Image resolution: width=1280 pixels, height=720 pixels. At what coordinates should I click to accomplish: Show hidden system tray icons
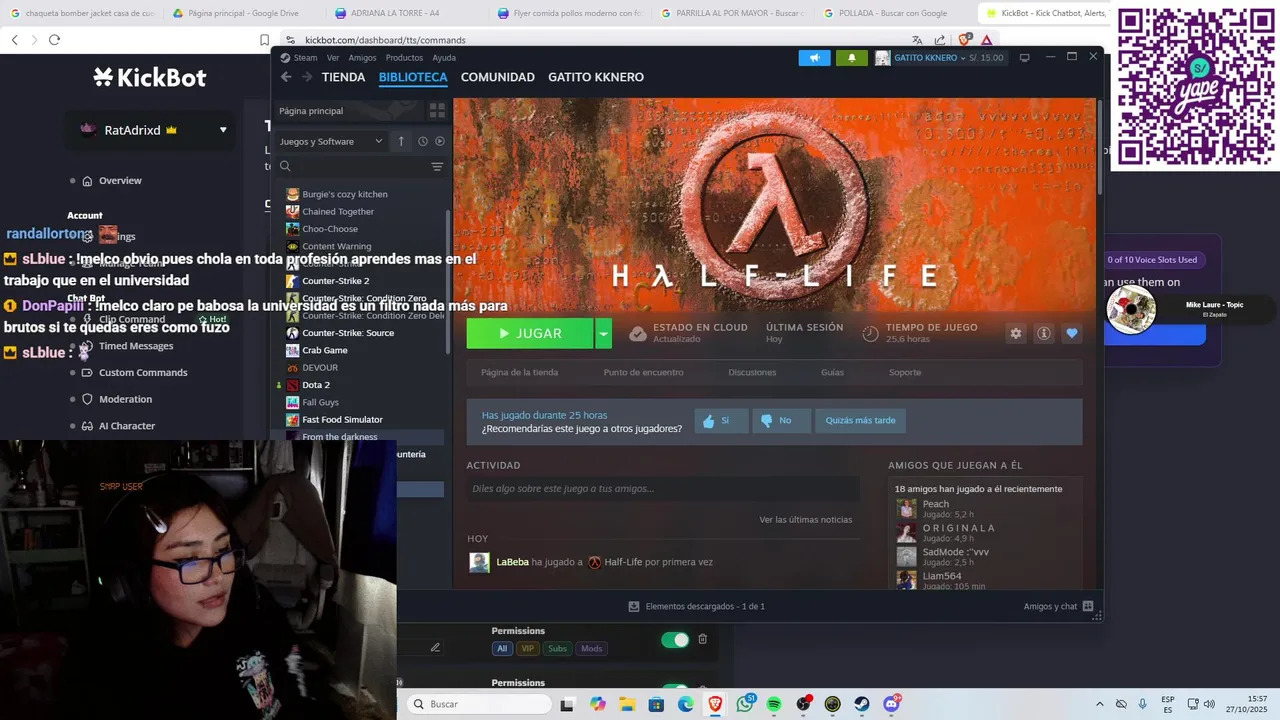pos(1100,704)
